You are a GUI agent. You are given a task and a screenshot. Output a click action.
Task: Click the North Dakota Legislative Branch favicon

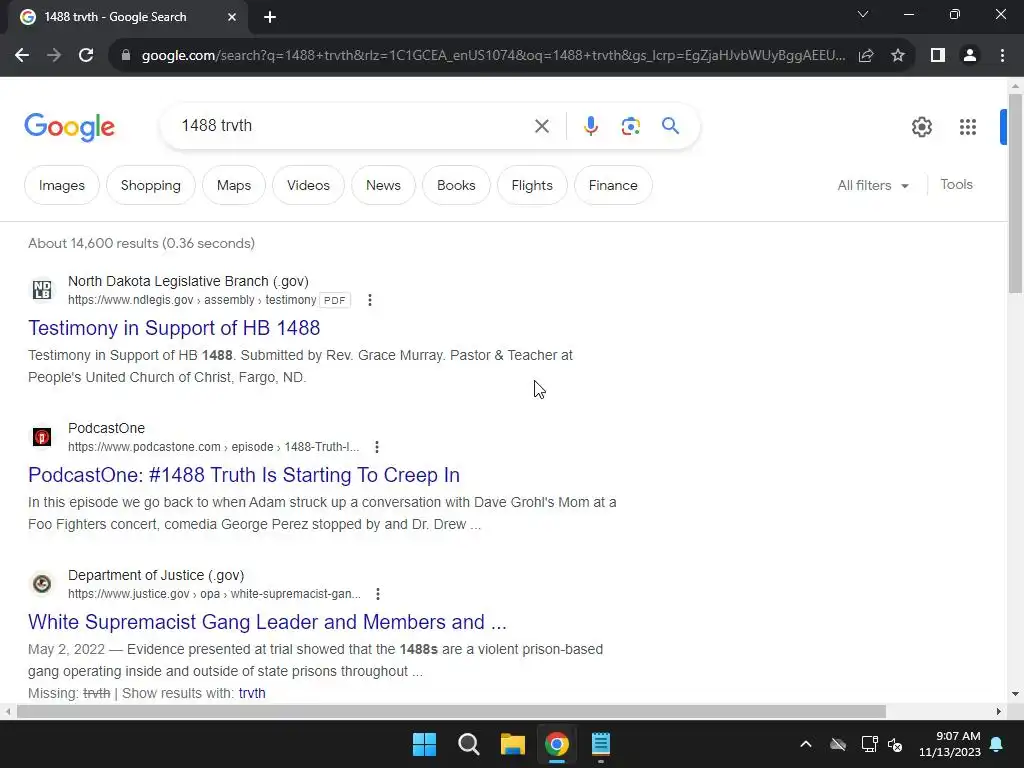(42, 289)
